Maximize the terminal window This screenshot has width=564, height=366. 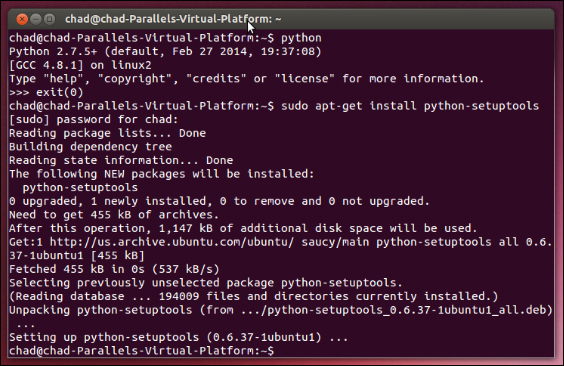(49, 19)
